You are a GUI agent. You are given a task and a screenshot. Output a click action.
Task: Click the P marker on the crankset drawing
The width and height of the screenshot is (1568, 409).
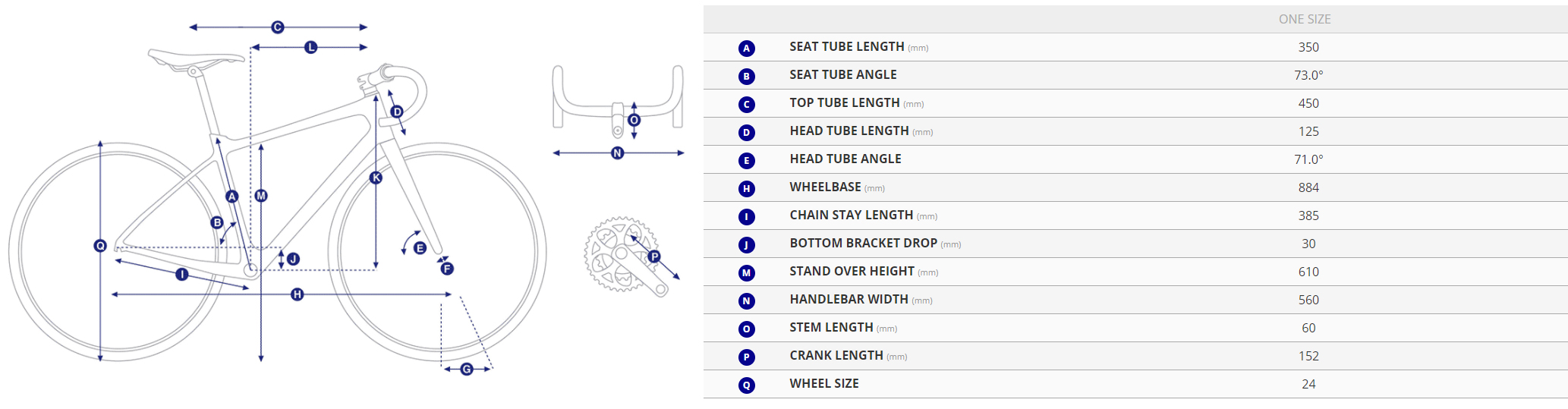(654, 256)
